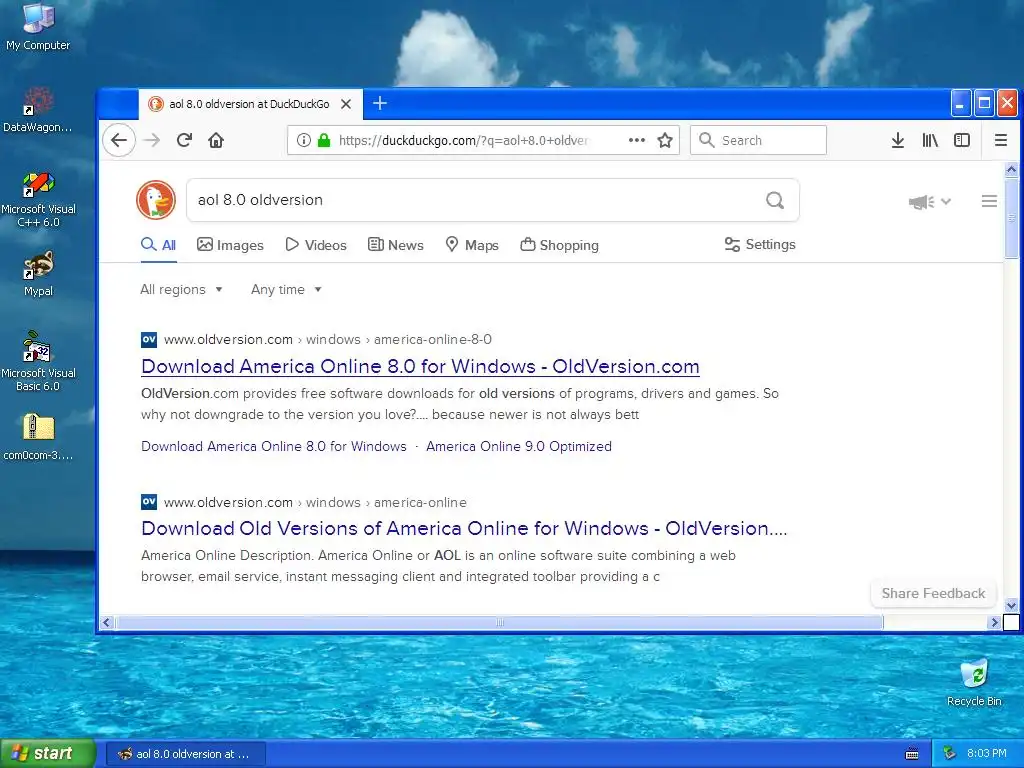The image size is (1024, 768).
Task: Select Microsoft Visual Basic 6.0 desktop icon
Action: tap(38, 361)
